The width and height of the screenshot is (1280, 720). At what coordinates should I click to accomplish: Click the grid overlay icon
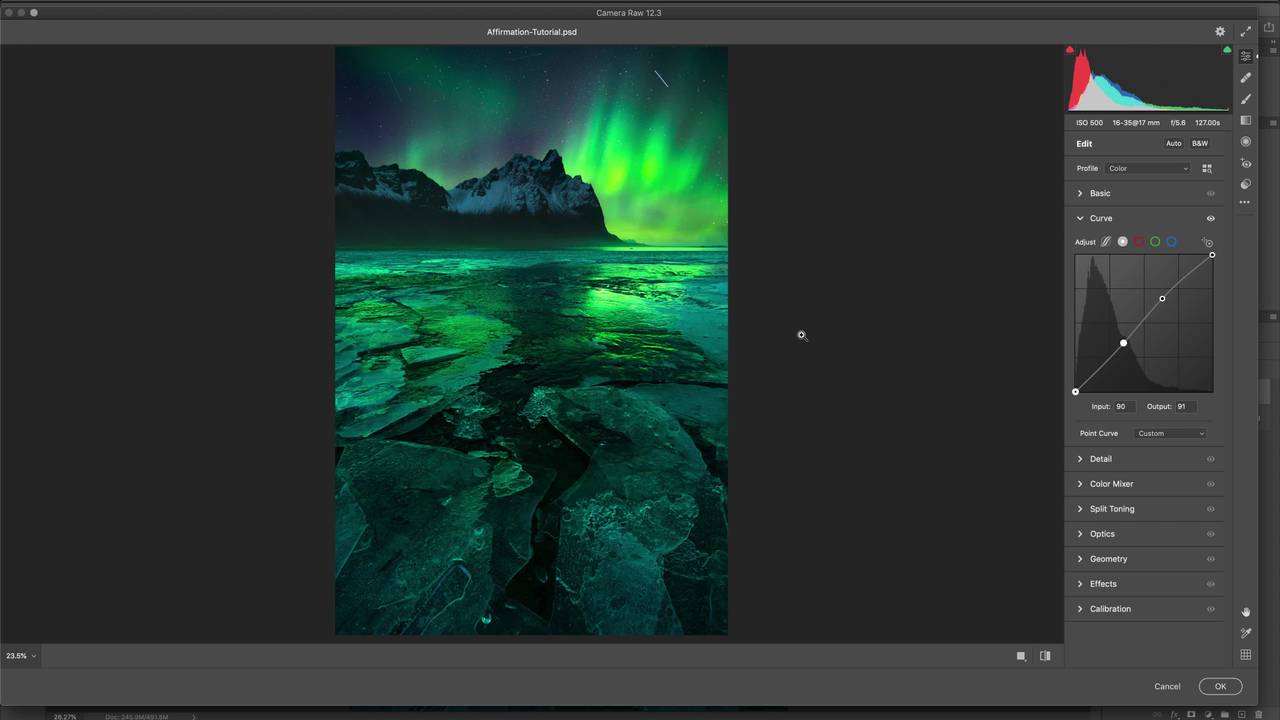point(1246,655)
